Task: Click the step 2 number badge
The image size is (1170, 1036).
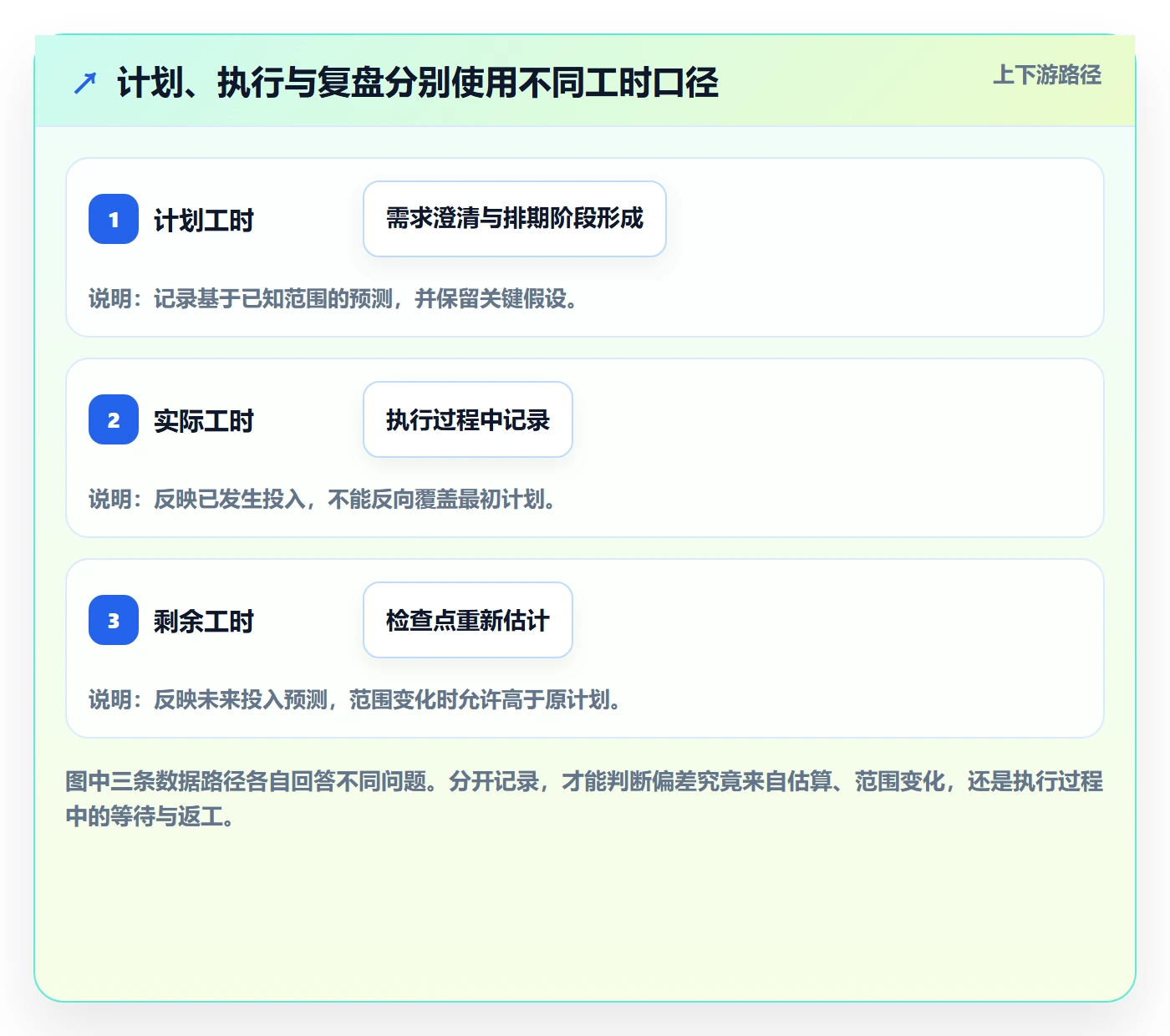Action: (x=114, y=419)
